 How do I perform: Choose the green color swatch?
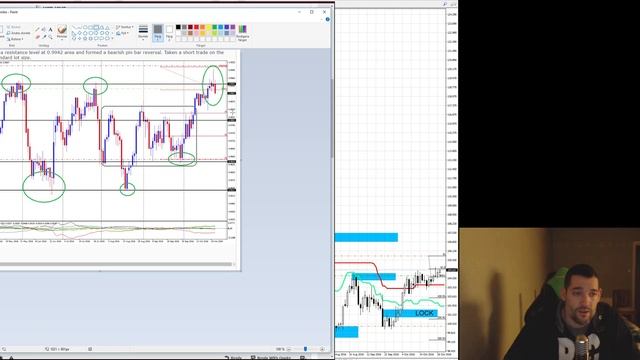point(214,27)
